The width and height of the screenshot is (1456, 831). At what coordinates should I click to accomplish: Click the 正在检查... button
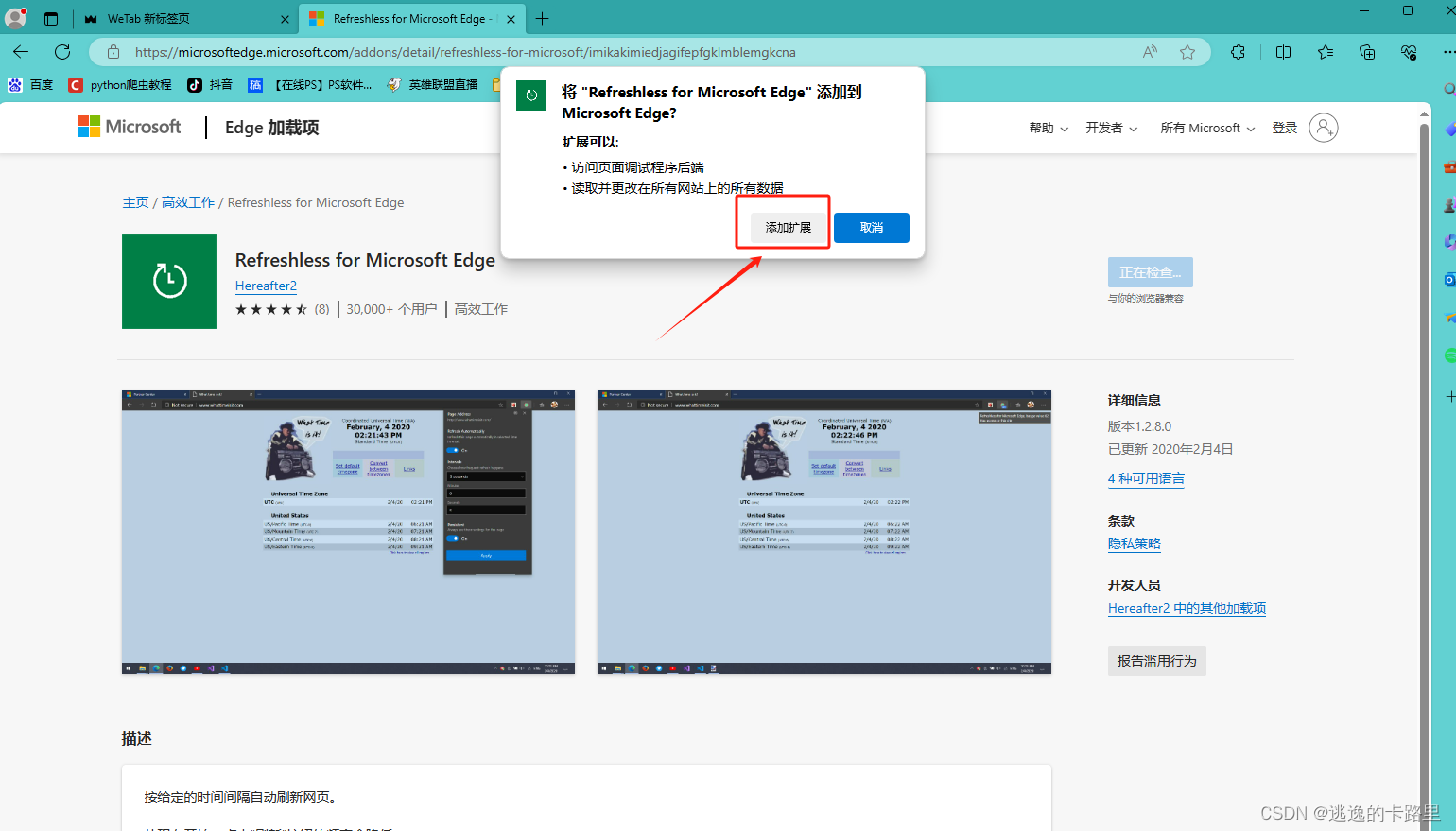(1151, 272)
